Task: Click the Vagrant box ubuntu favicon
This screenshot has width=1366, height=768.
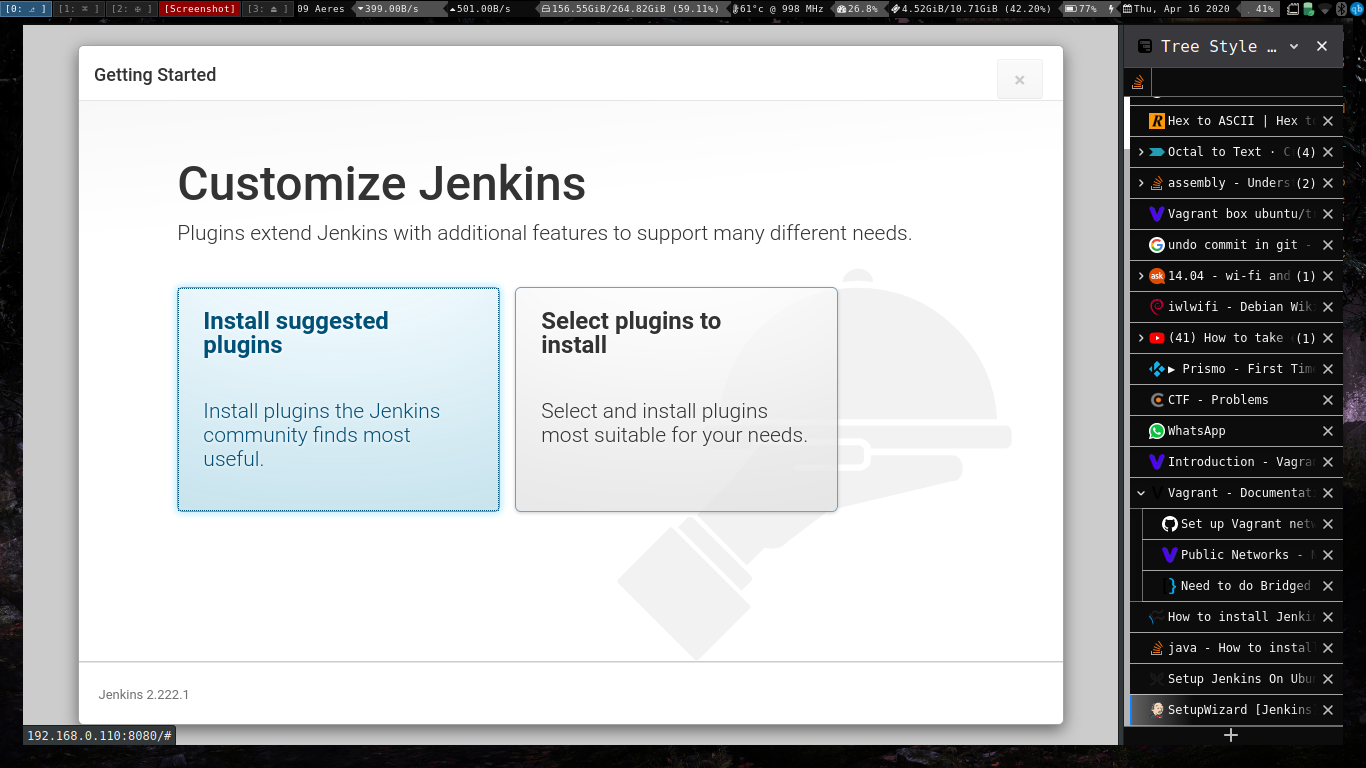Action: (x=1157, y=214)
